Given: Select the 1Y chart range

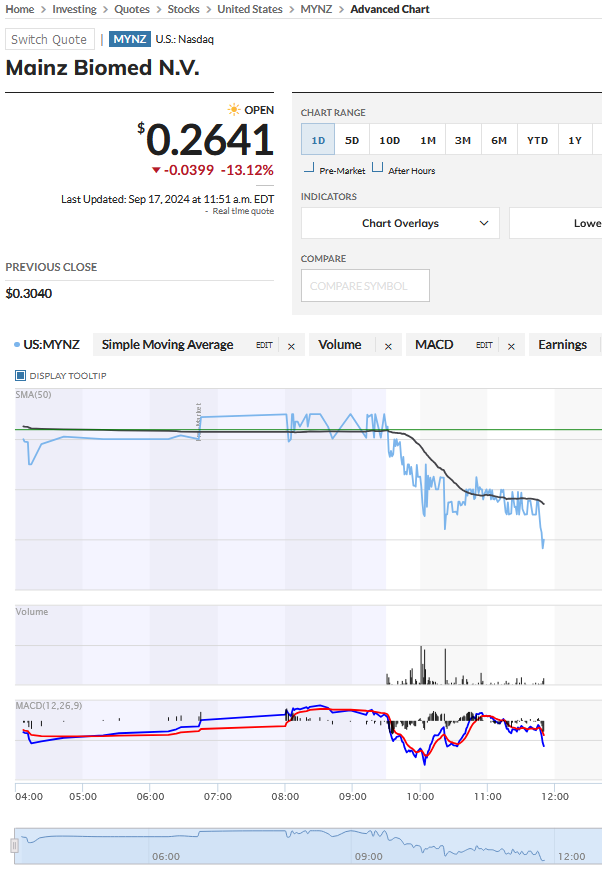Looking at the screenshot, I should point(575,140).
